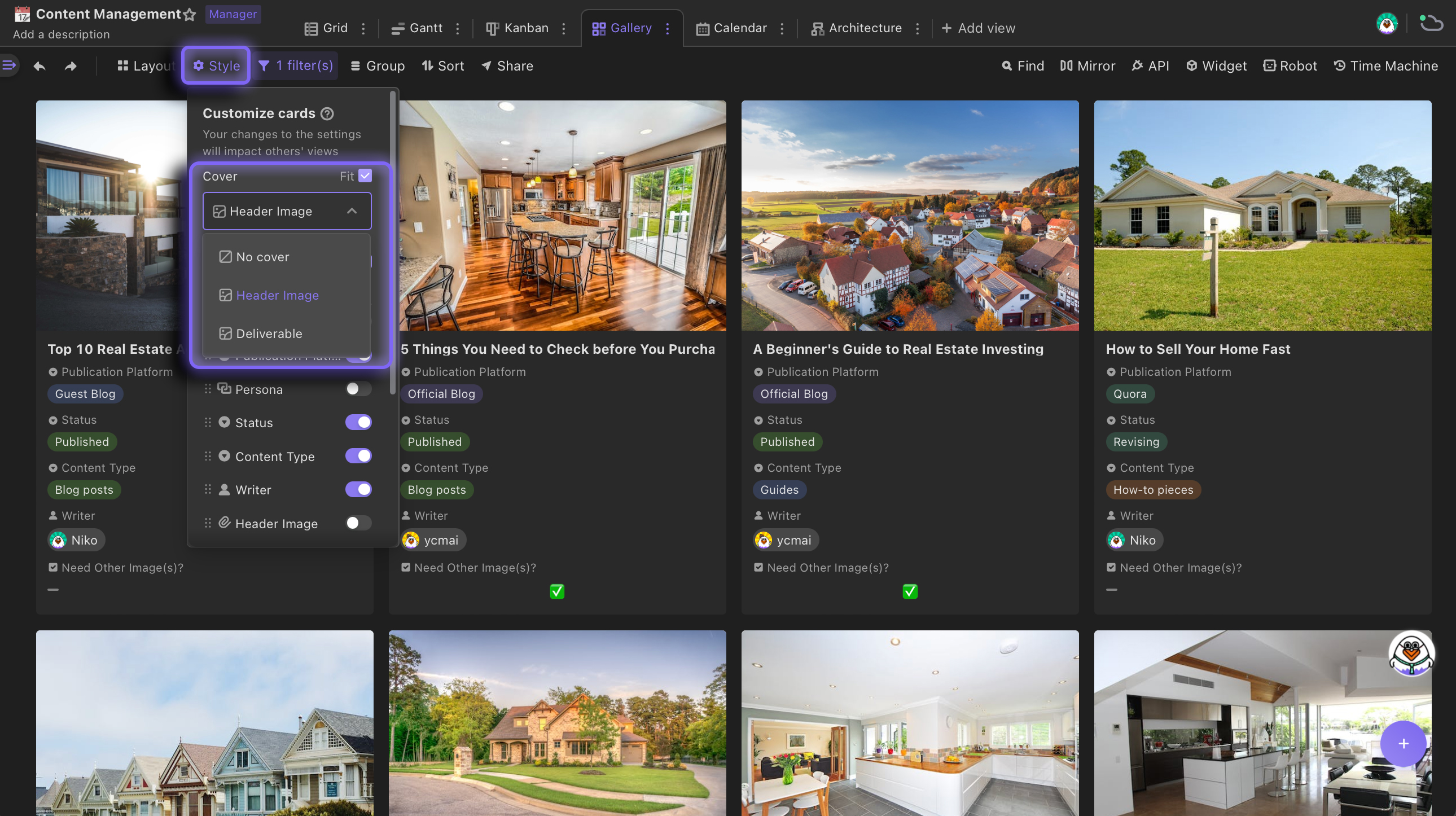Click the user avatar at top right

1387,24
